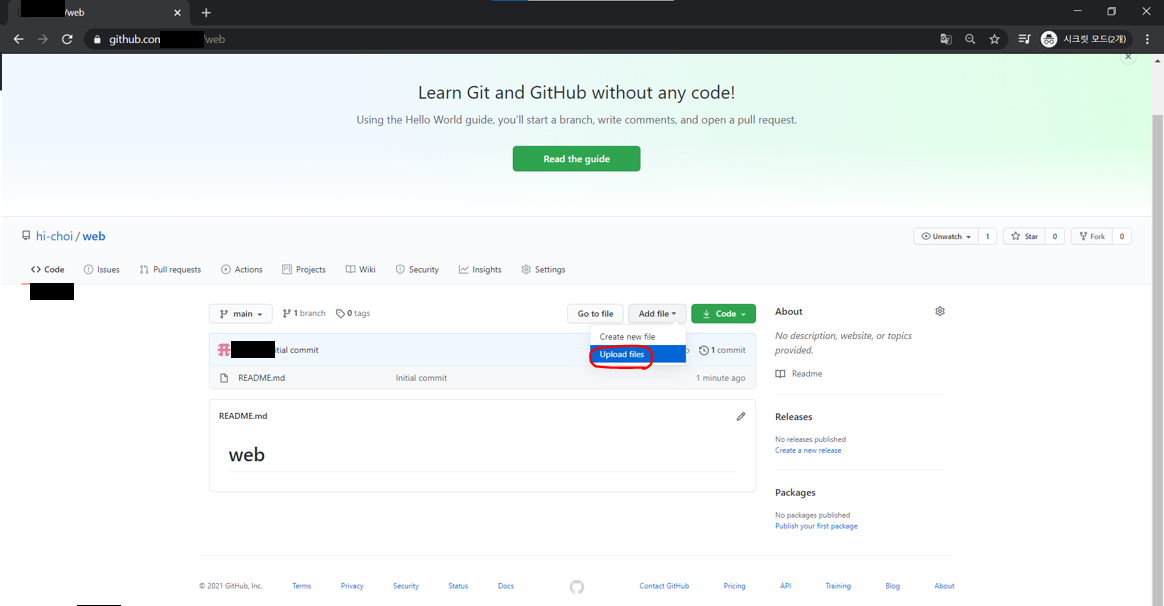This screenshot has height=606, width=1164.
Task: Open the Privacy footer link
Action: pos(352,586)
